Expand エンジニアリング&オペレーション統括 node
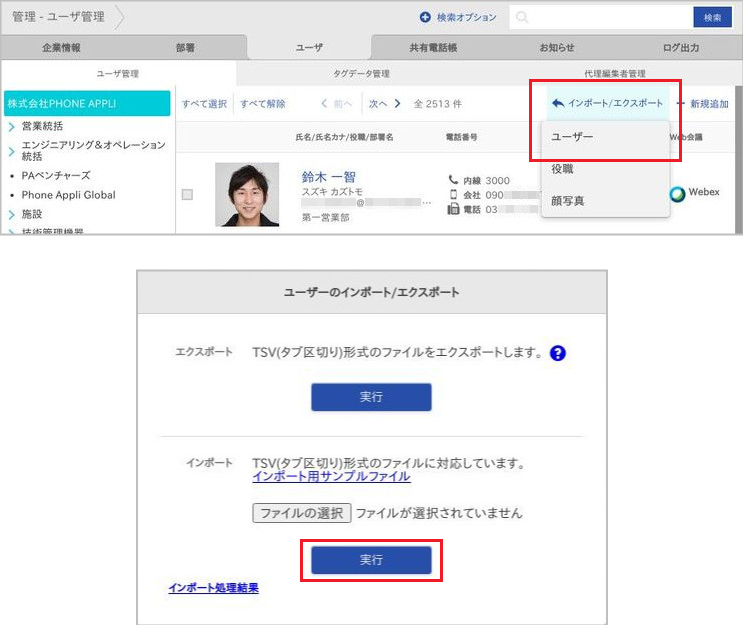This screenshot has height=625, width=743. [11, 151]
